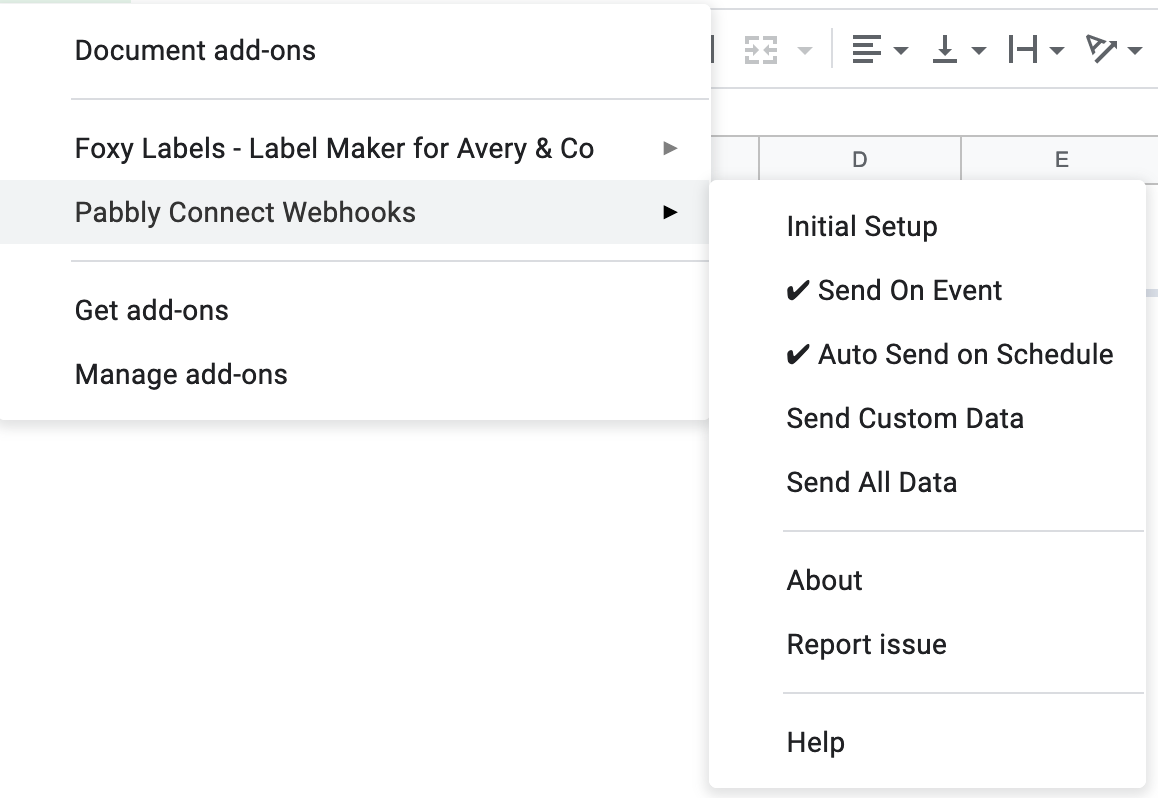
Task: Click the vertical align icon
Action: (945, 49)
